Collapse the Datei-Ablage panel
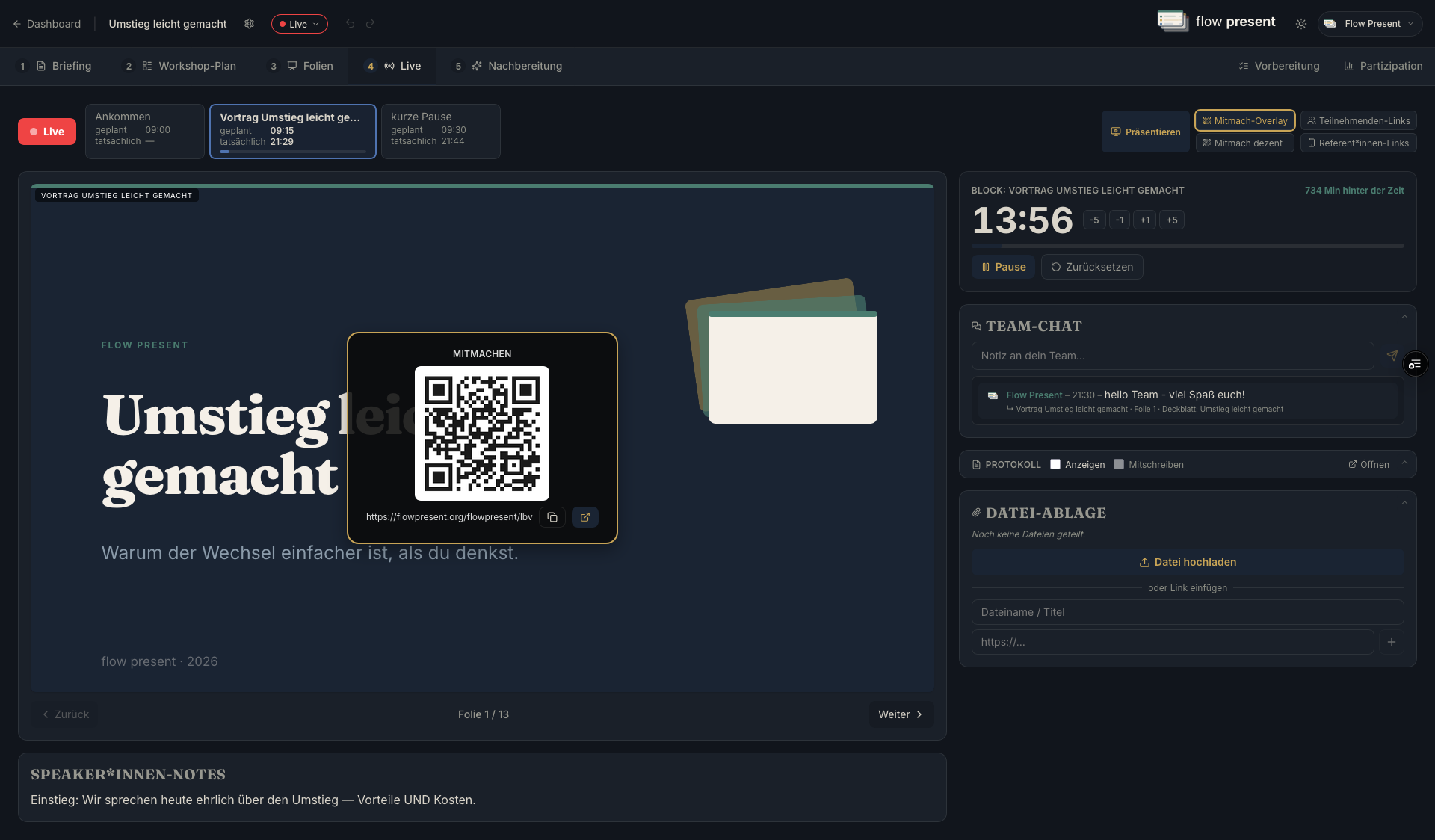The image size is (1435, 840). pyautogui.click(x=1404, y=503)
